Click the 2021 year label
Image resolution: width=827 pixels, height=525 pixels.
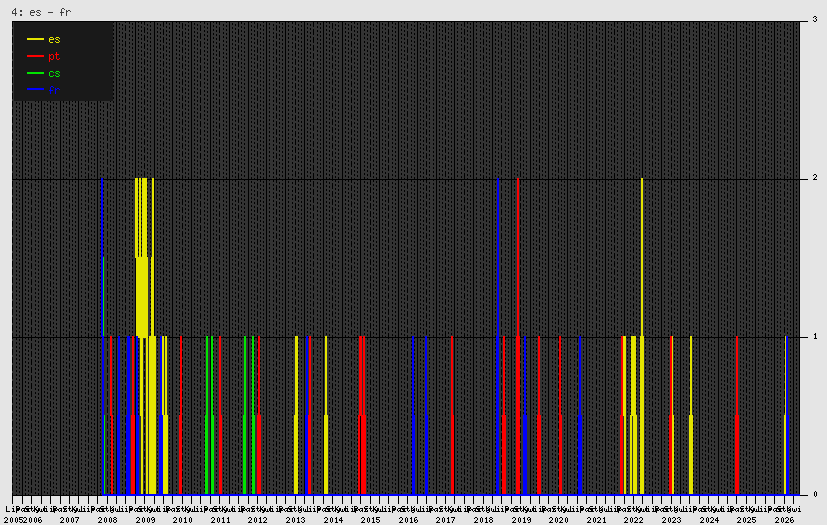coord(596,520)
